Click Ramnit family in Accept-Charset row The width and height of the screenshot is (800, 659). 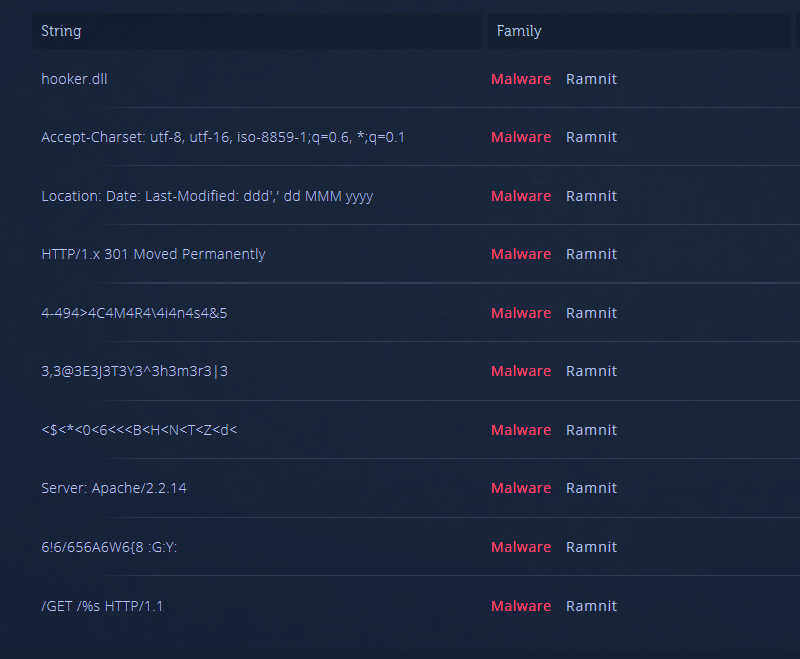[x=591, y=137]
